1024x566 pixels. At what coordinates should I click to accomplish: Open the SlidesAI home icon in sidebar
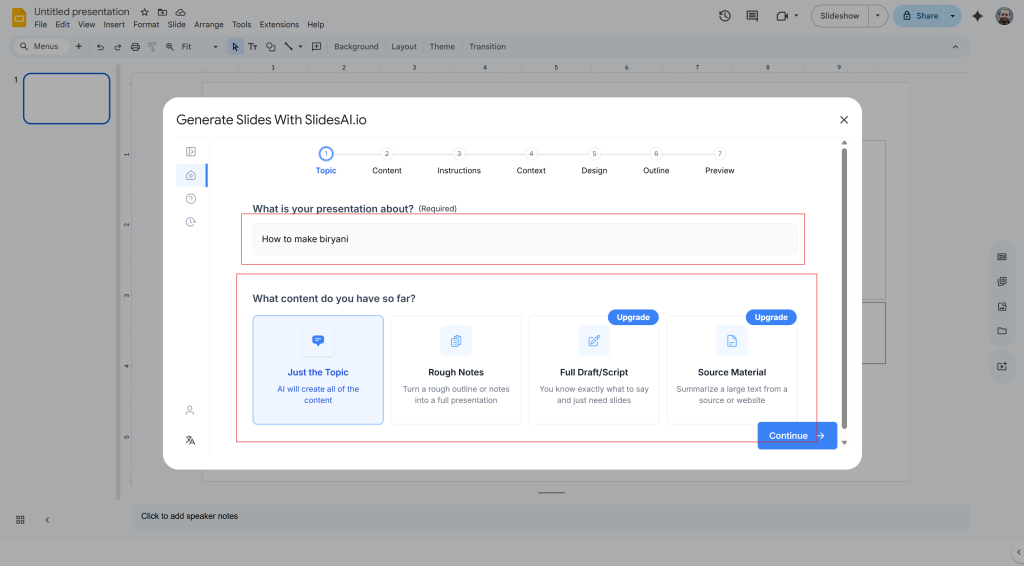[190, 175]
